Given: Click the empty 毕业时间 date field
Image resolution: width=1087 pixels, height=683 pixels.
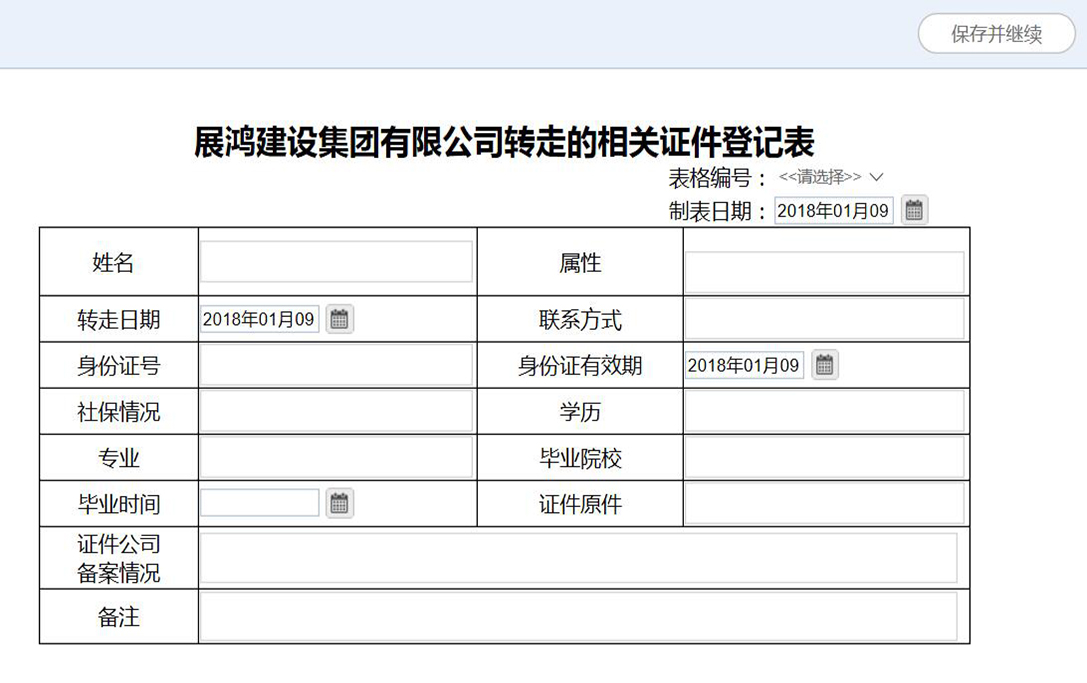Looking at the screenshot, I should tap(260, 503).
